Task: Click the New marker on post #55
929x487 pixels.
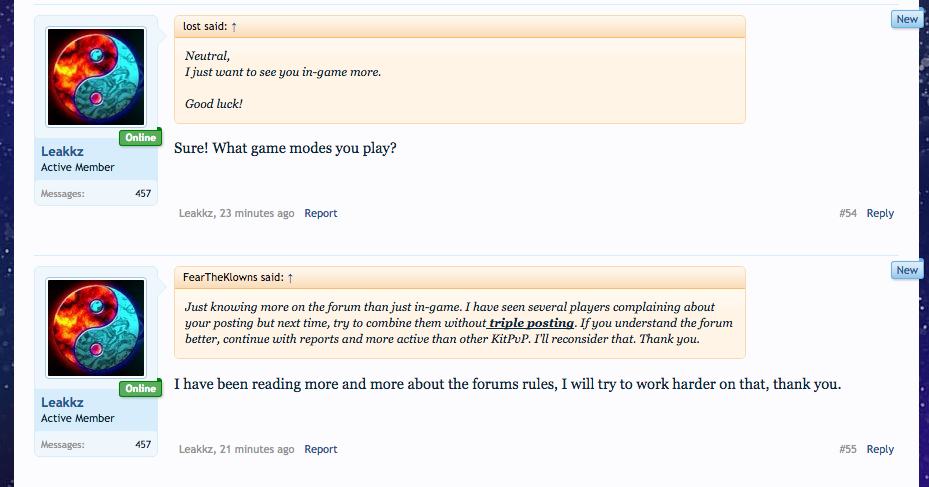Action: point(906,270)
